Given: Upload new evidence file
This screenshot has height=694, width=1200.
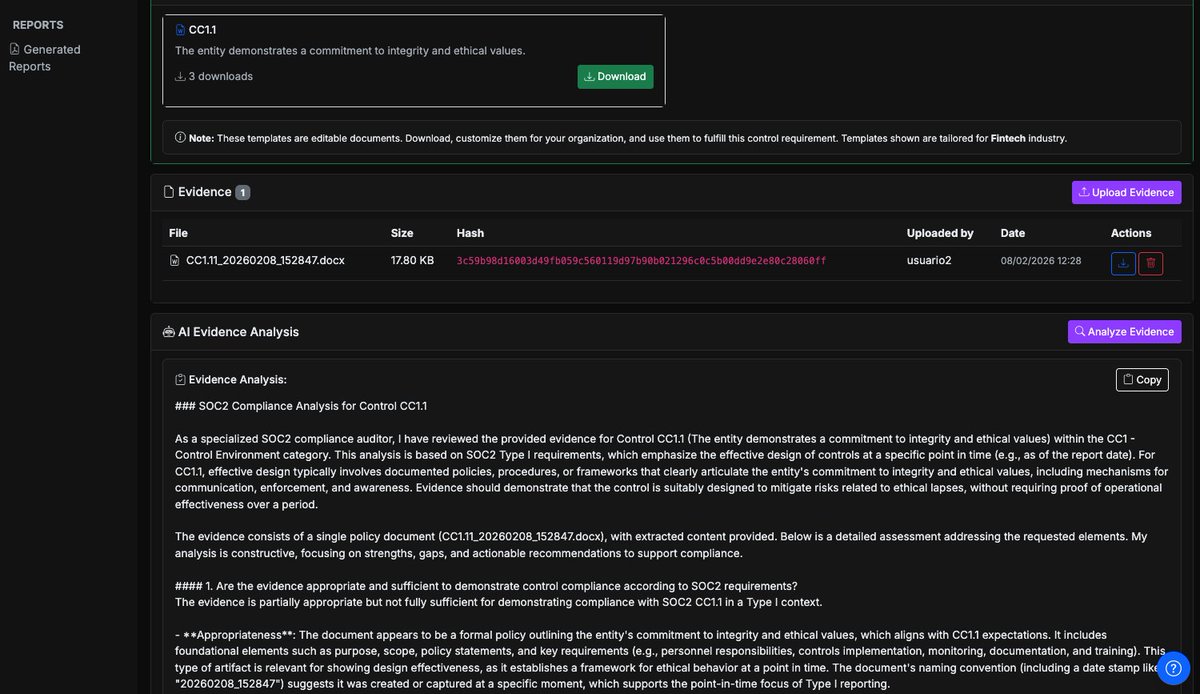Looking at the screenshot, I should pyautogui.click(x=1126, y=192).
